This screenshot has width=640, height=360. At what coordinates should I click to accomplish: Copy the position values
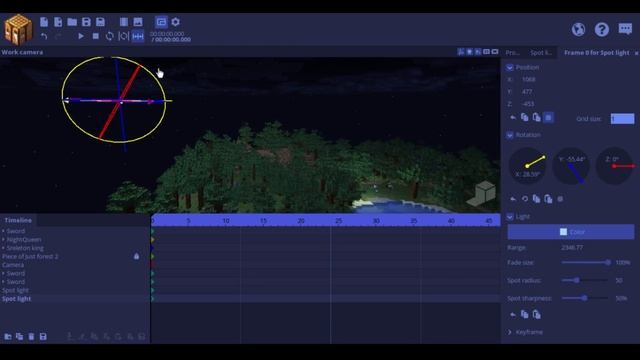coord(524,118)
